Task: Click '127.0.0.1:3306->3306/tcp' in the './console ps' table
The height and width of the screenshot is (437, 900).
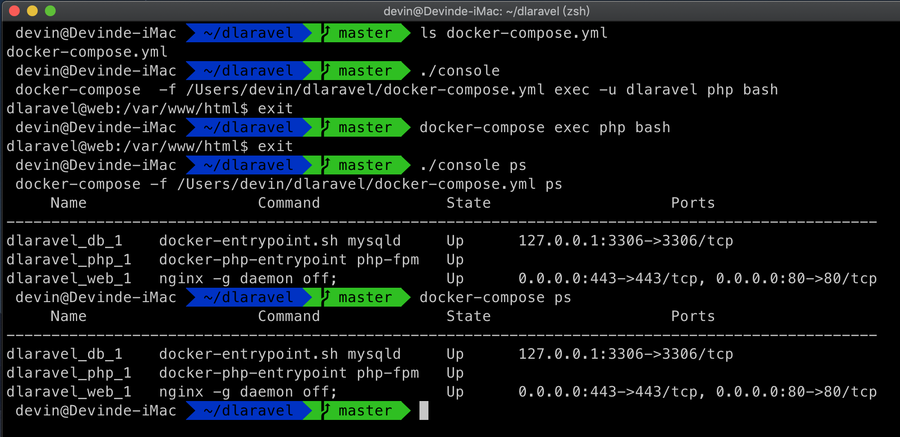Action: coord(626,241)
